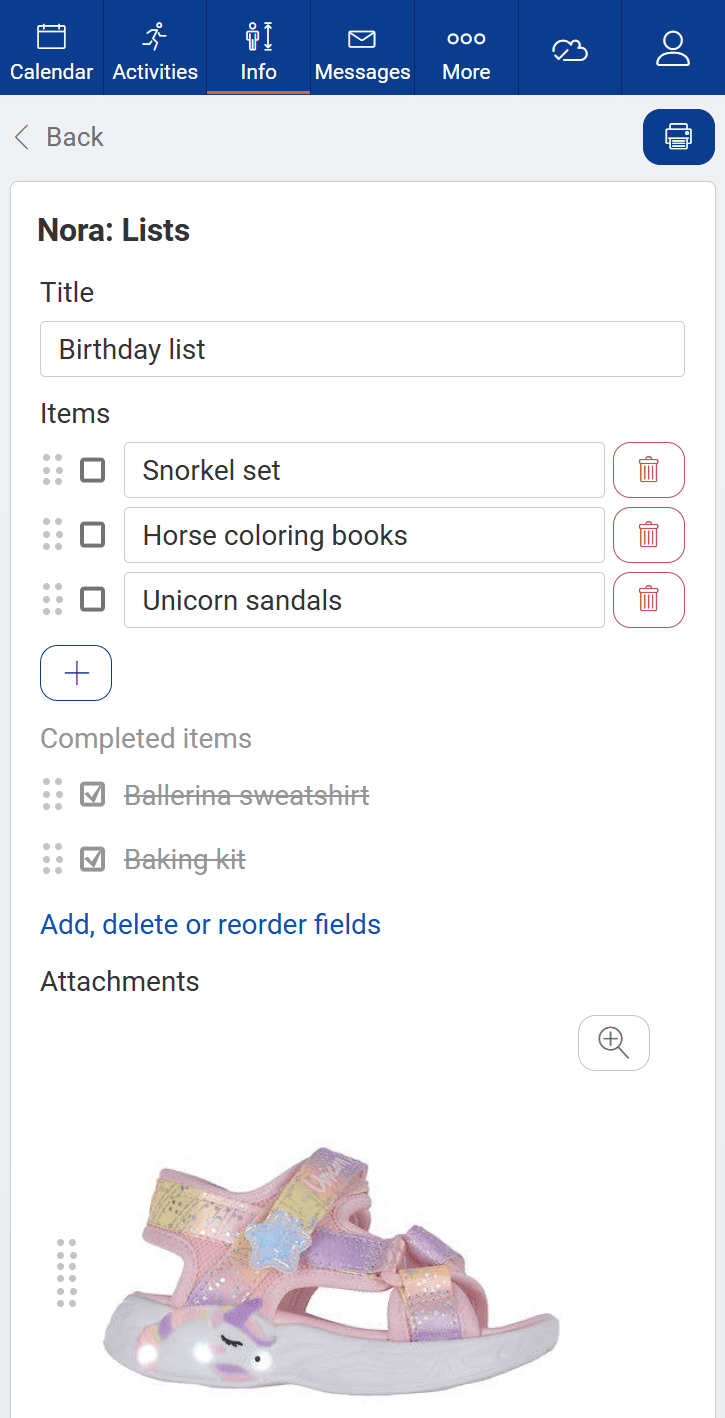Check the Snorkel set checkbox
Screen dimensions: 725x1418
pyautogui.click(x=92, y=470)
